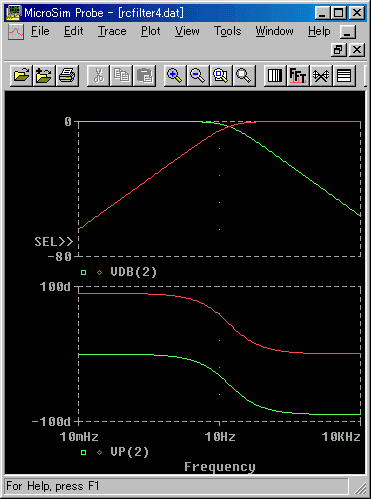This screenshot has height=499, width=371.
Task: Select the Zoom Area magnifier icon
Action: (221, 76)
